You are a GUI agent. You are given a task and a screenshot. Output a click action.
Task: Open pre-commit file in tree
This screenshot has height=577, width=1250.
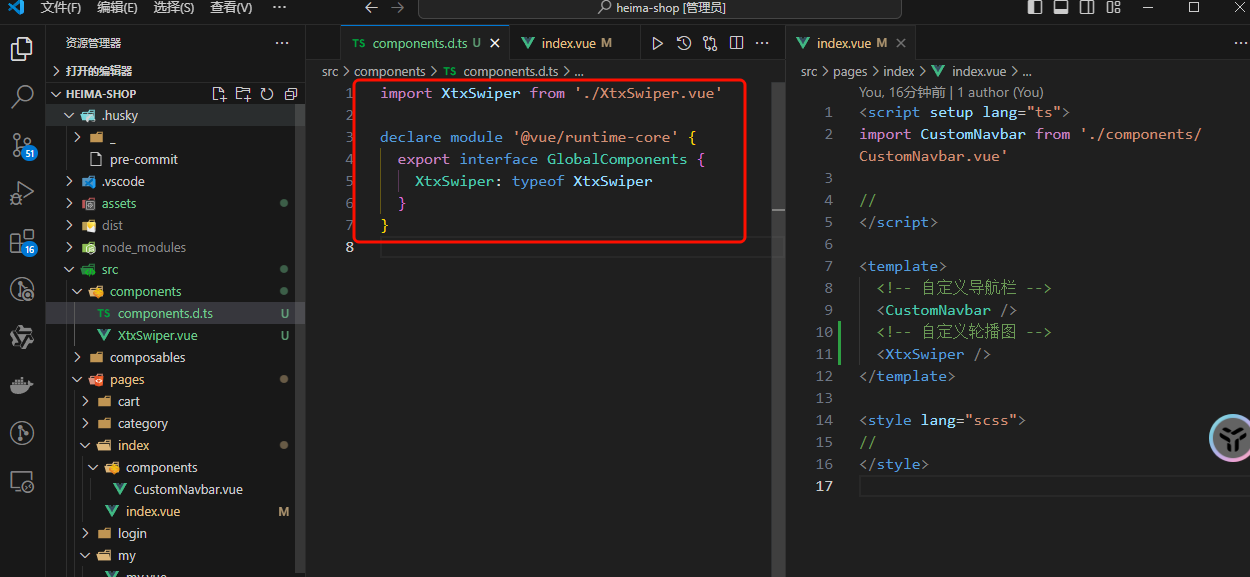pyautogui.click(x=175, y=159)
